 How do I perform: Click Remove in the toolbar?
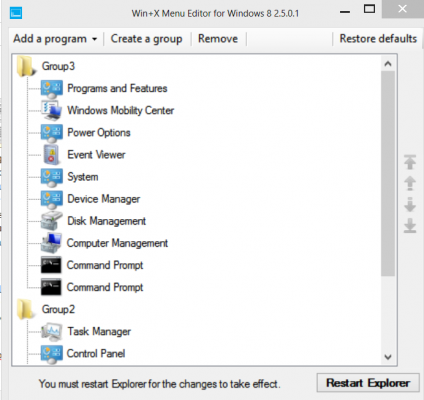tap(218, 39)
